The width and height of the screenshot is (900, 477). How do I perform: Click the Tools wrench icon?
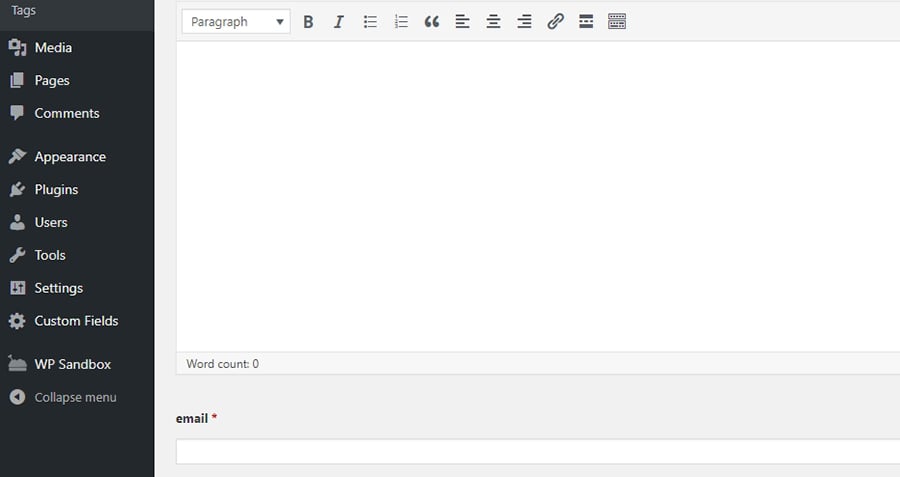tap(17, 255)
